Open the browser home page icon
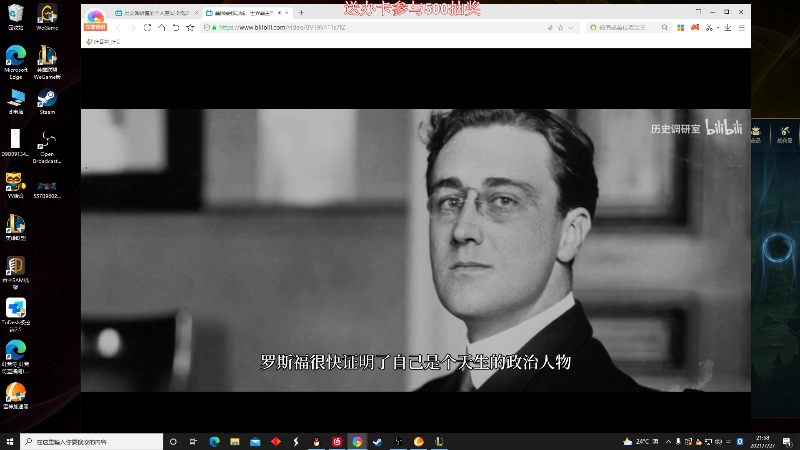The image size is (800, 450). click(x=162, y=28)
